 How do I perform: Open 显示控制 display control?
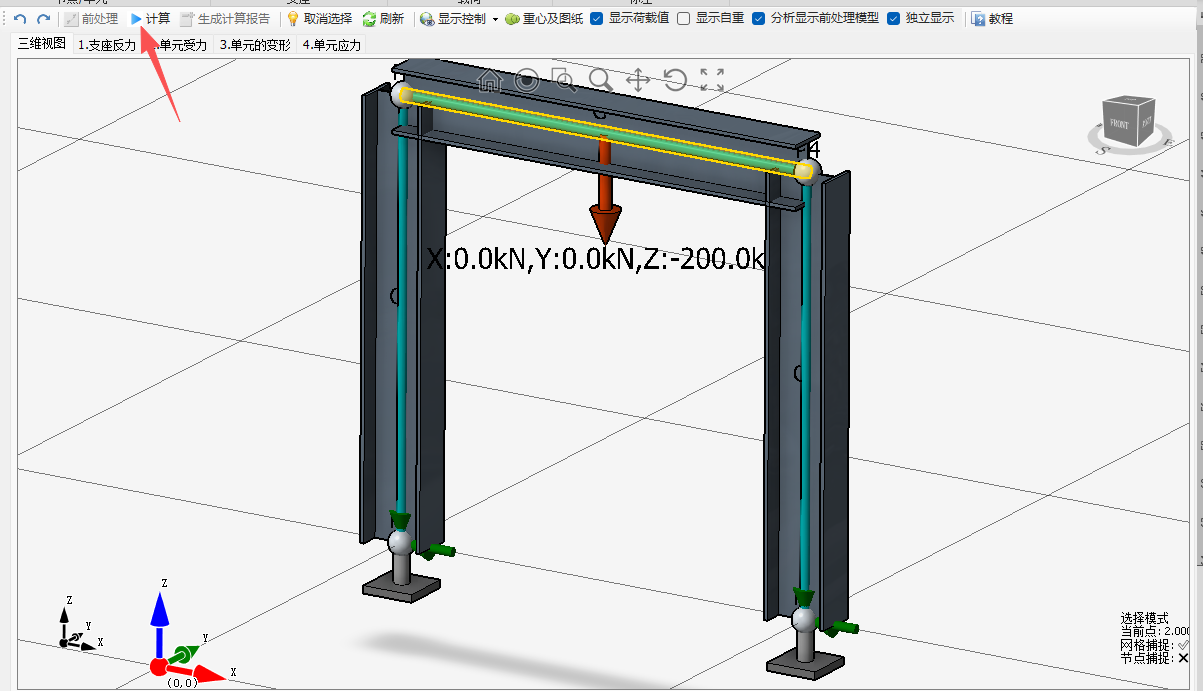[x=453, y=19]
